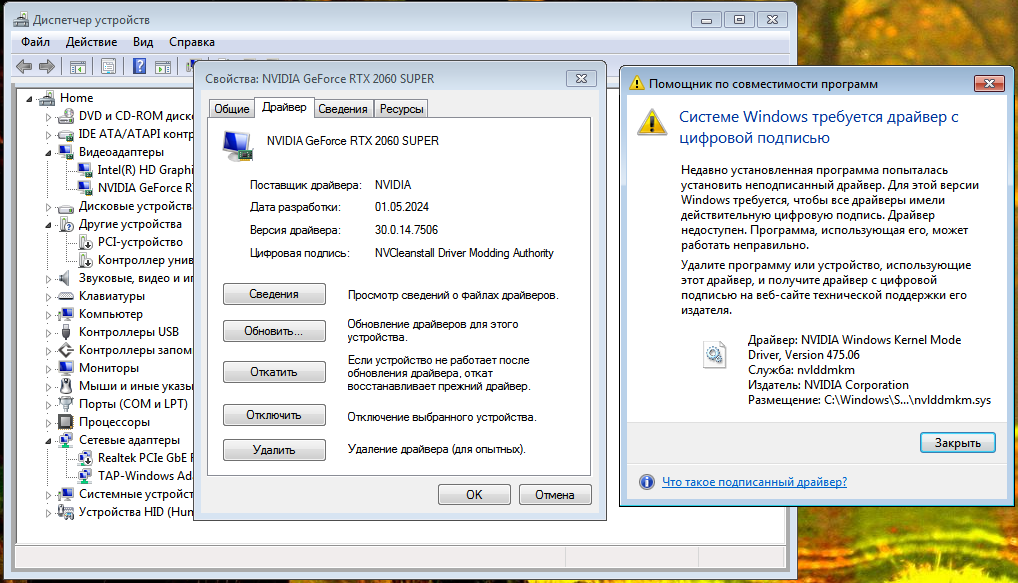Click the Forward arrow in Device Manager toolbar

[x=47, y=66]
